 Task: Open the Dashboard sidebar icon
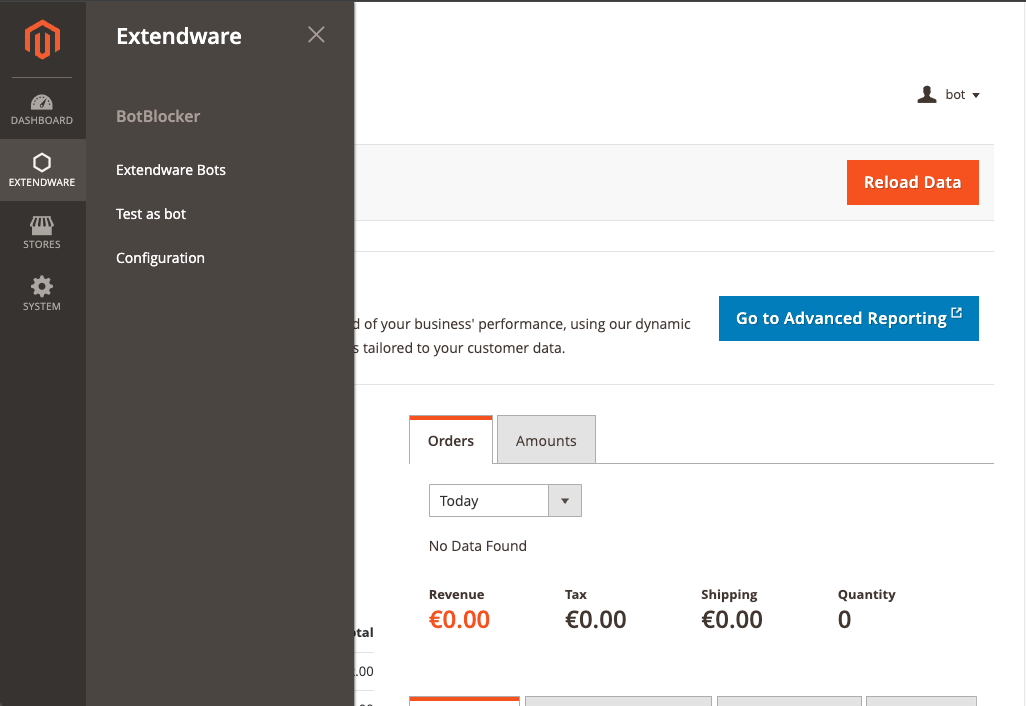pyautogui.click(x=42, y=102)
